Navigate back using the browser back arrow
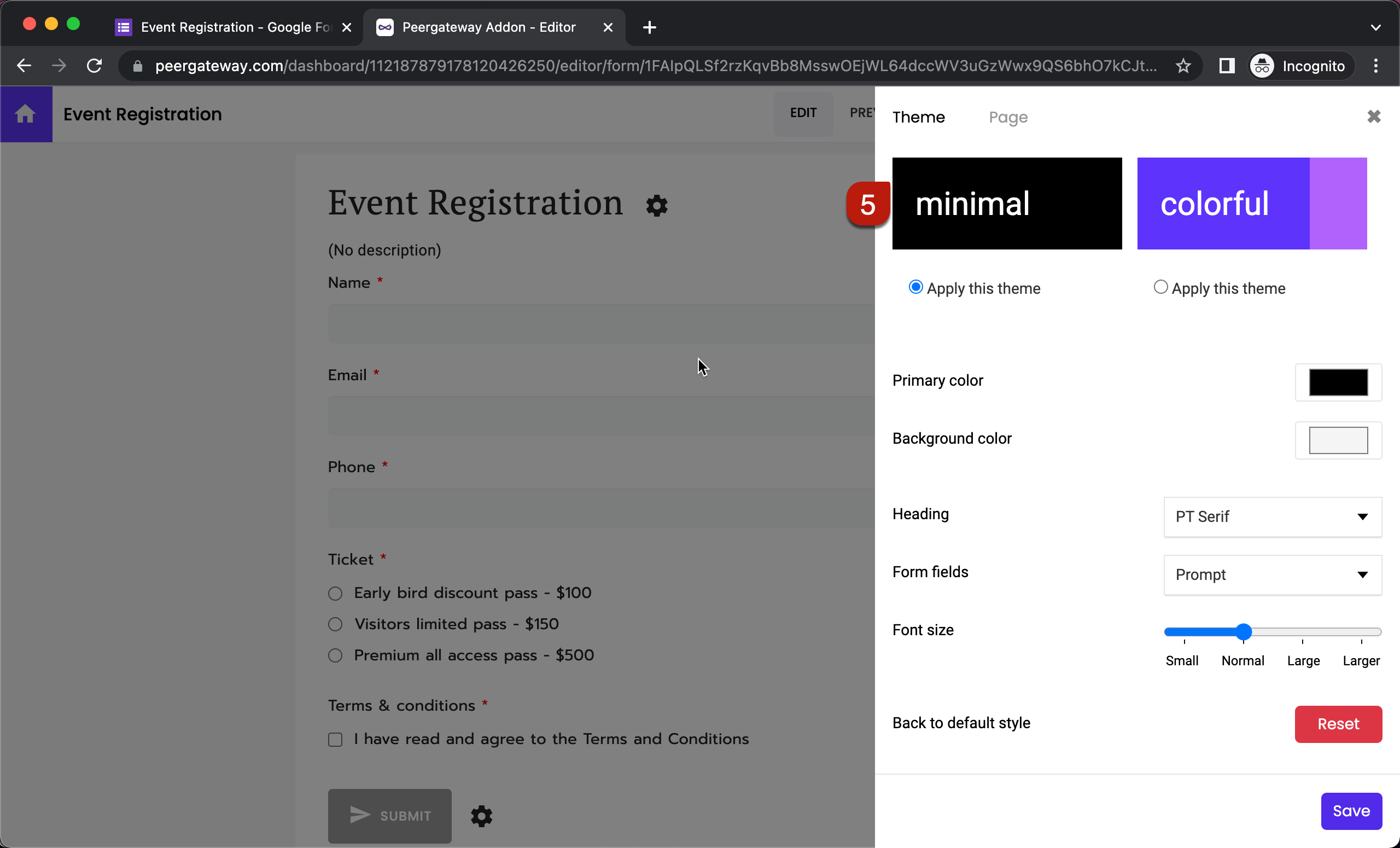 [24, 65]
